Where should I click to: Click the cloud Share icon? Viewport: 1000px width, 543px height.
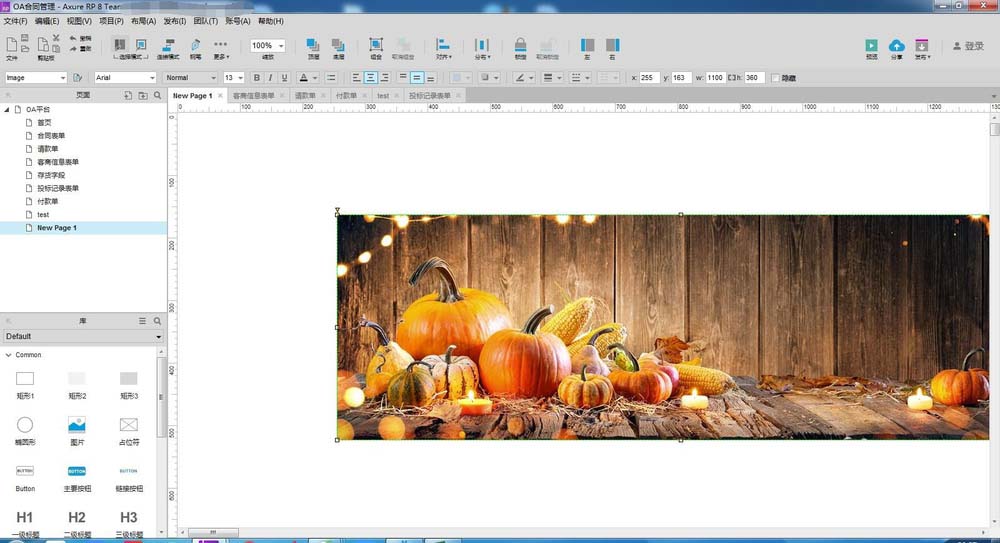coord(896,45)
